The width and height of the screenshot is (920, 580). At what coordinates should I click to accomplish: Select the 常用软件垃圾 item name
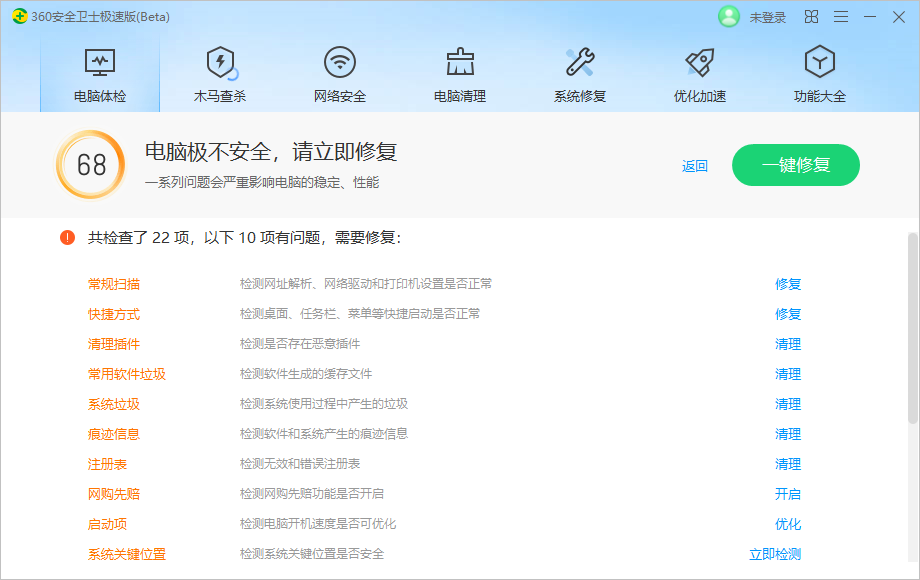127,374
